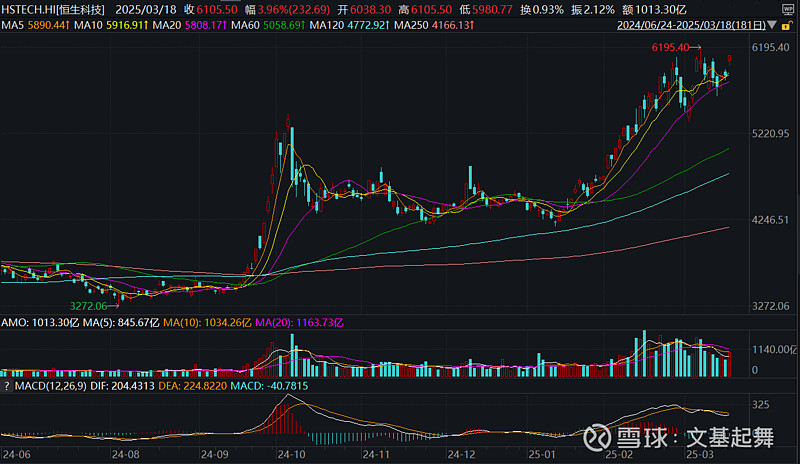Click the MACD(12,26,9) indicator title

(51, 386)
